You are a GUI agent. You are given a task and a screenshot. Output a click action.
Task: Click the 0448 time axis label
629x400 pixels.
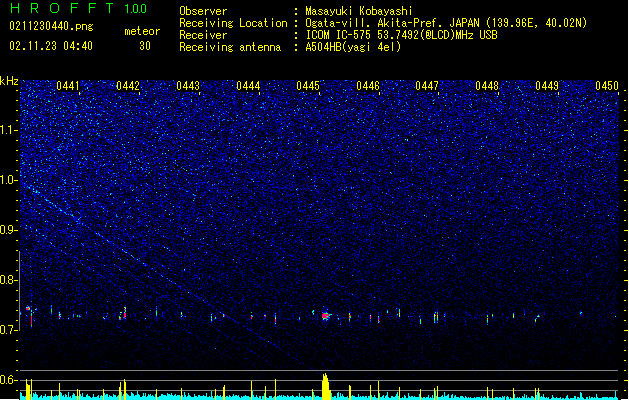[487, 86]
